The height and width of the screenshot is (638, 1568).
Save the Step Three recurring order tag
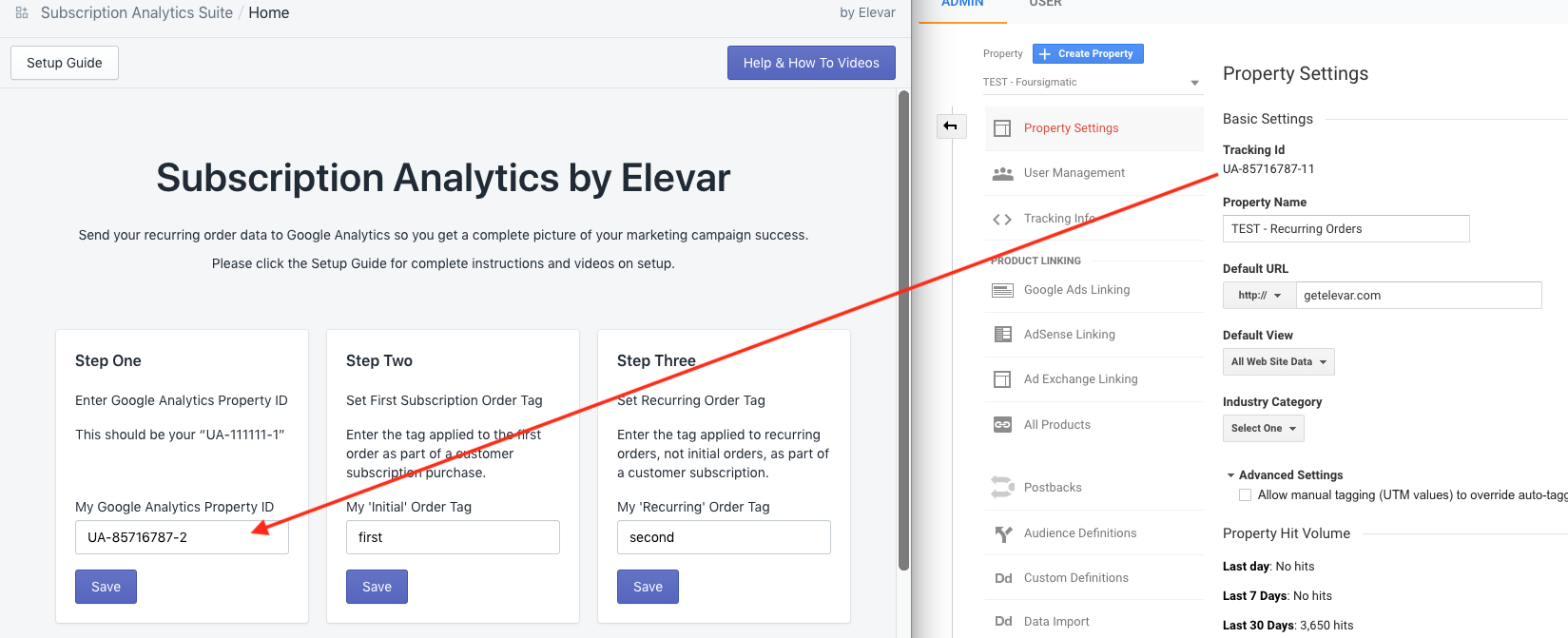648,587
